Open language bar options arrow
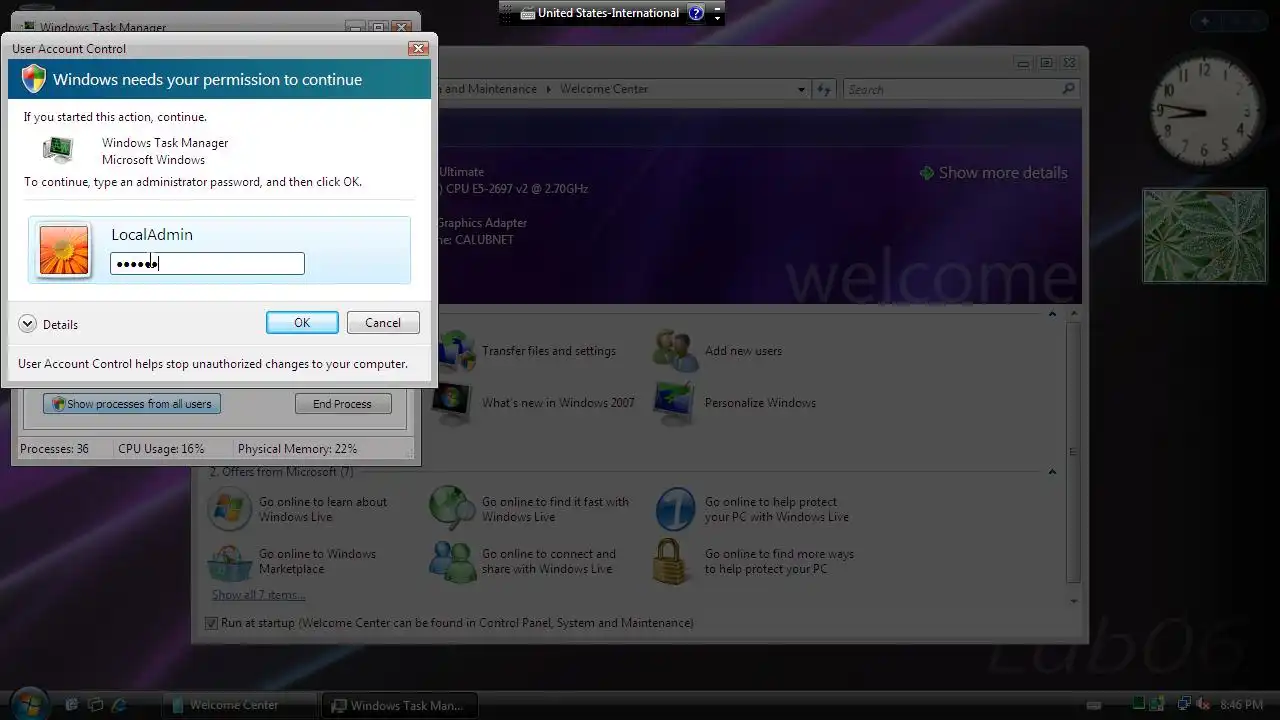This screenshot has width=1280, height=720. coord(717,19)
